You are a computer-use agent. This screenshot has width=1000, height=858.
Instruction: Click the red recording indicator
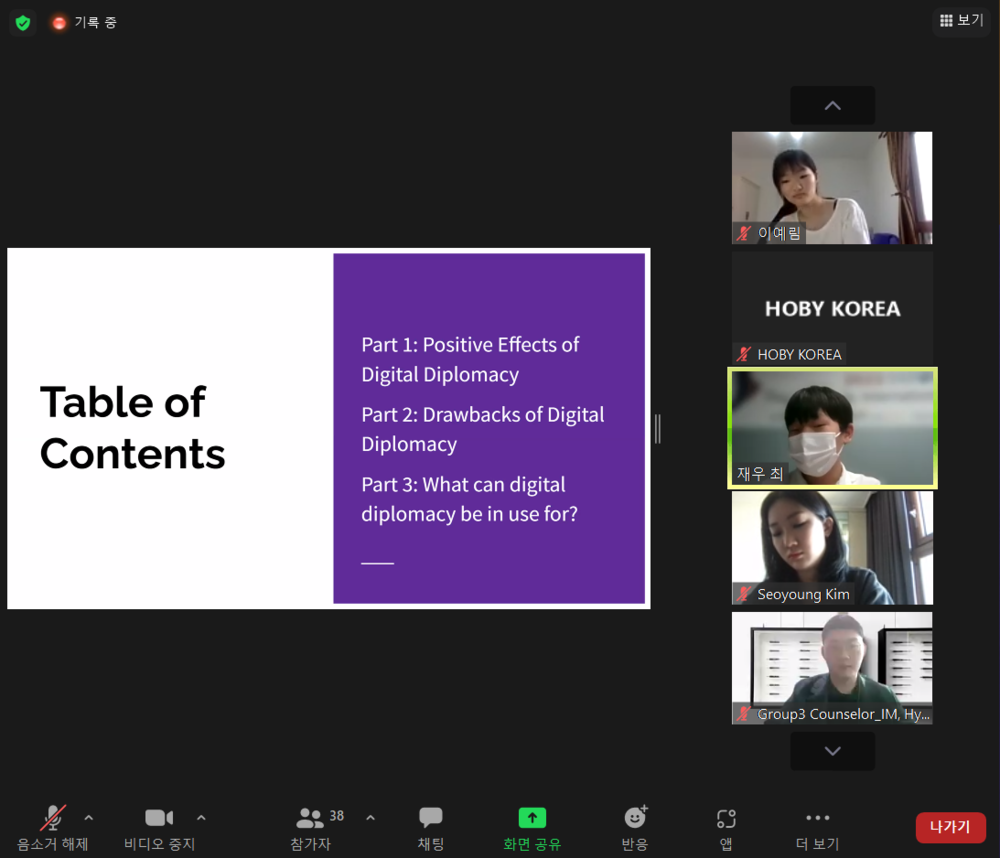tap(59, 23)
